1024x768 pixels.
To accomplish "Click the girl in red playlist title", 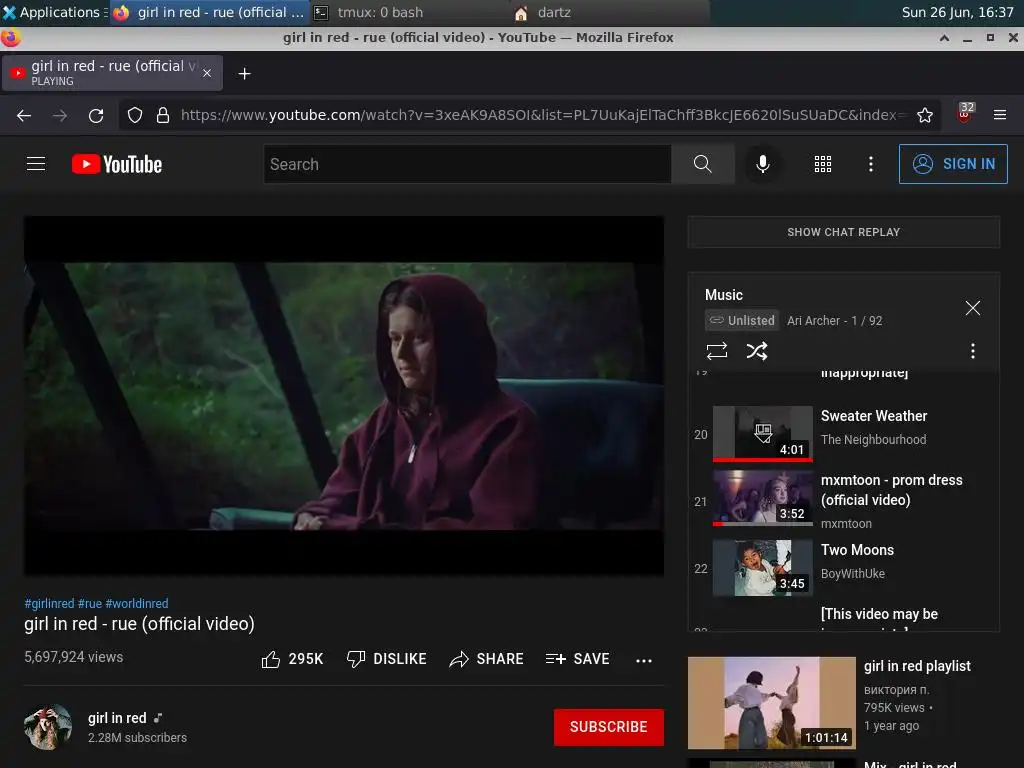I will pyautogui.click(x=917, y=666).
